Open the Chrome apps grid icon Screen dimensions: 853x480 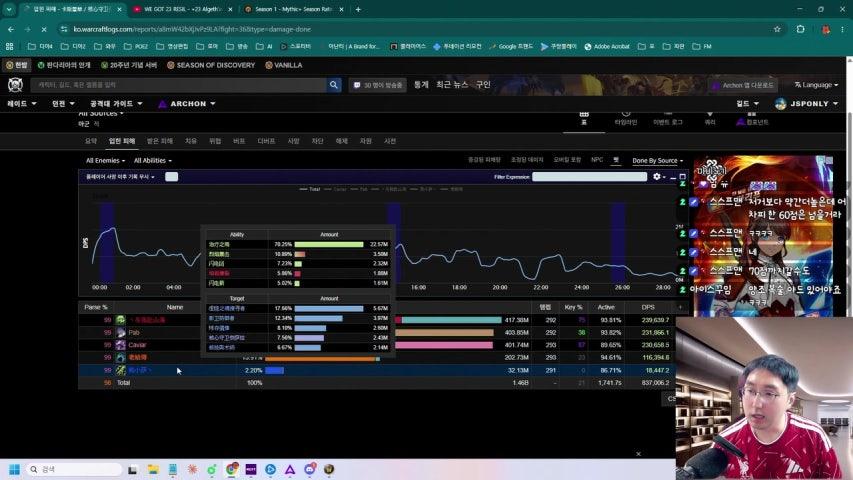tap(9, 47)
